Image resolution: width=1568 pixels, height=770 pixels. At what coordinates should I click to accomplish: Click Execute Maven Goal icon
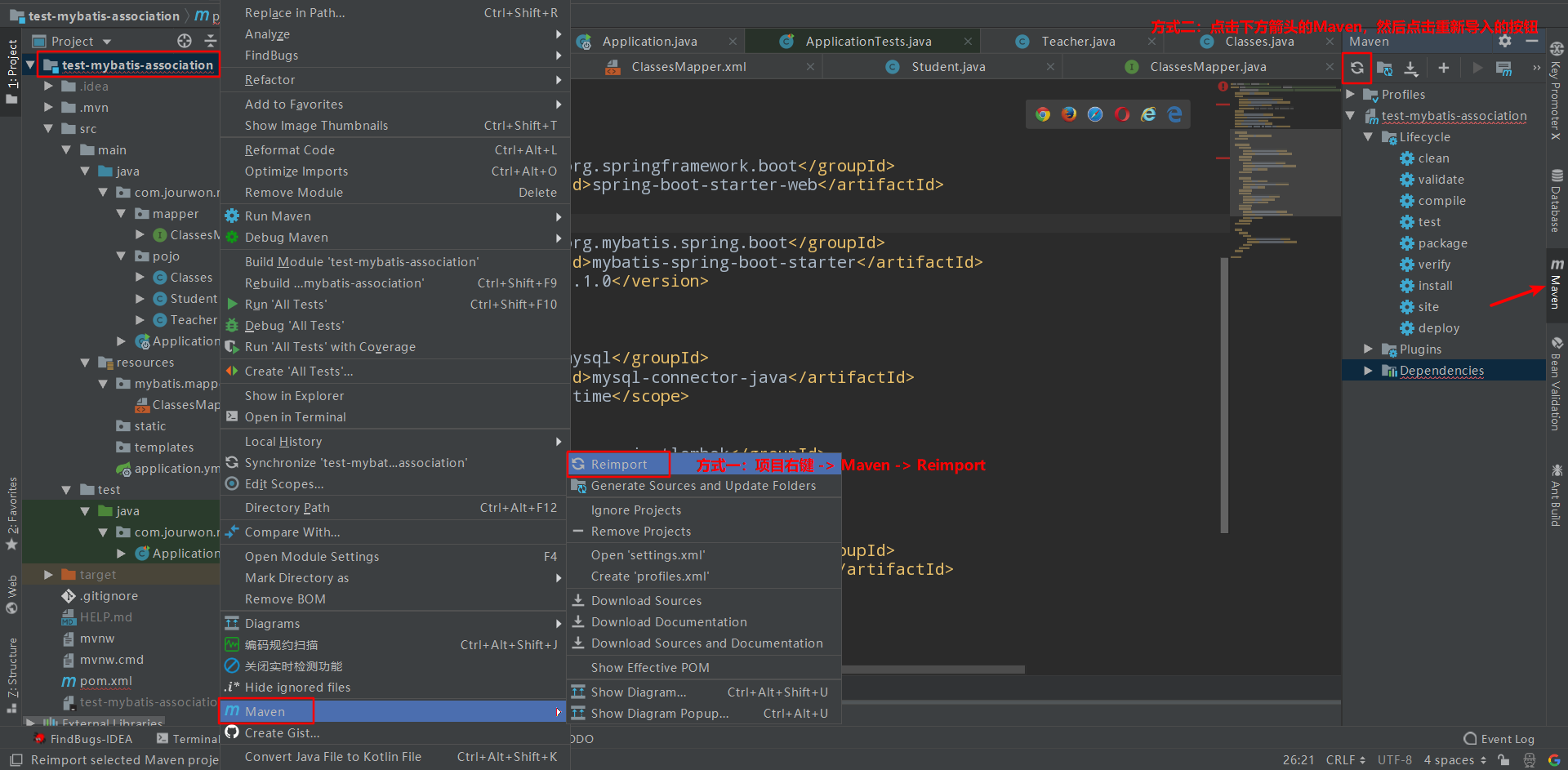1503,69
